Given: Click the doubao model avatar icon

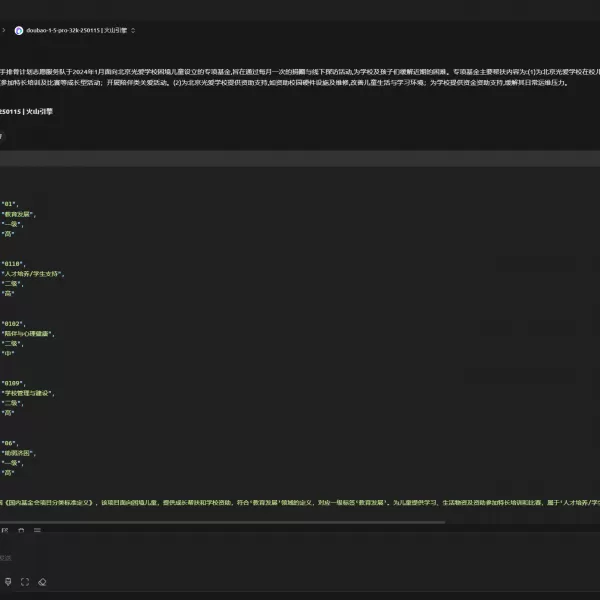Looking at the screenshot, I should [x=18, y=30].
